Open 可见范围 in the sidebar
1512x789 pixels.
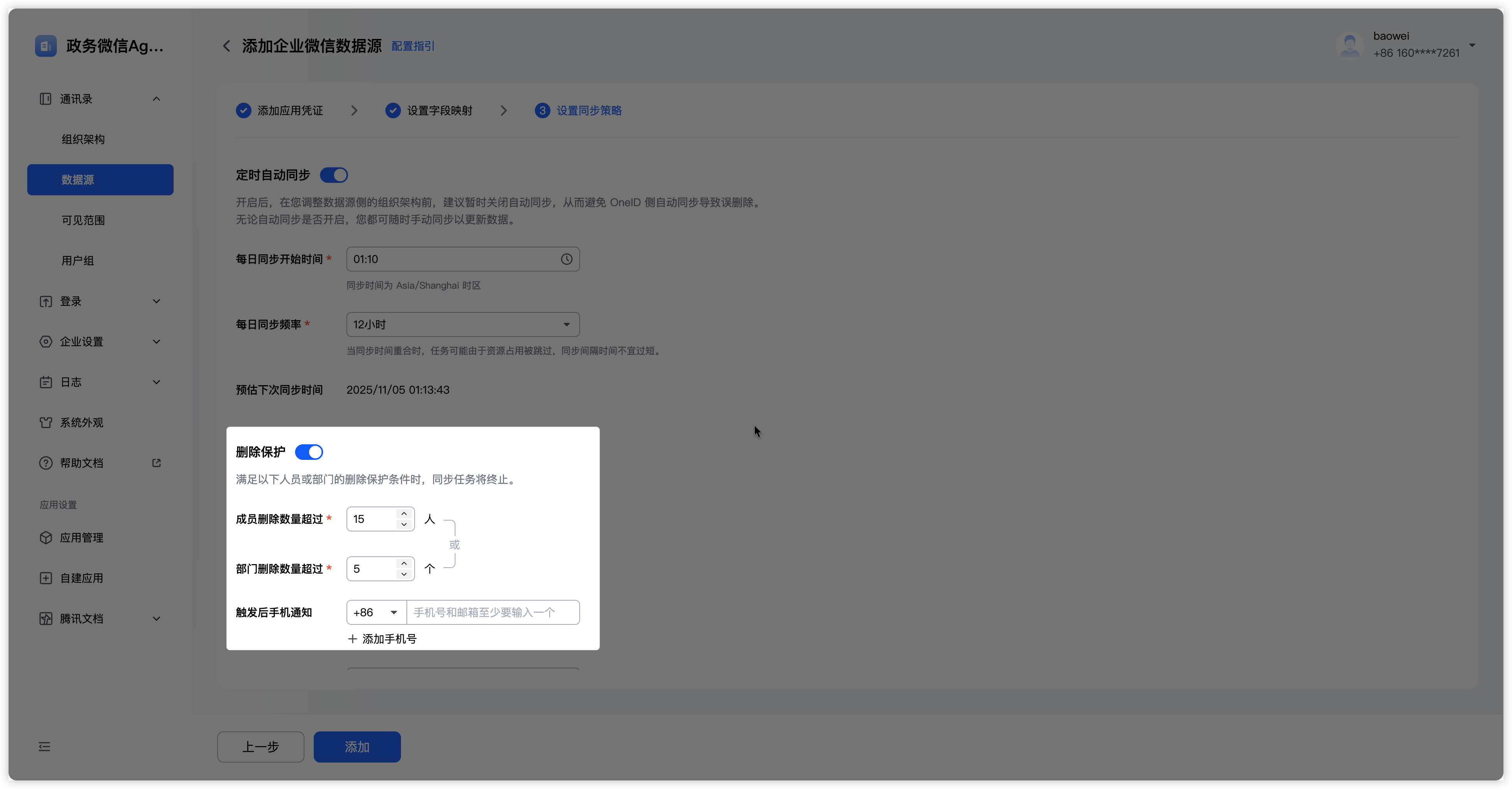(x=83, y=221)
